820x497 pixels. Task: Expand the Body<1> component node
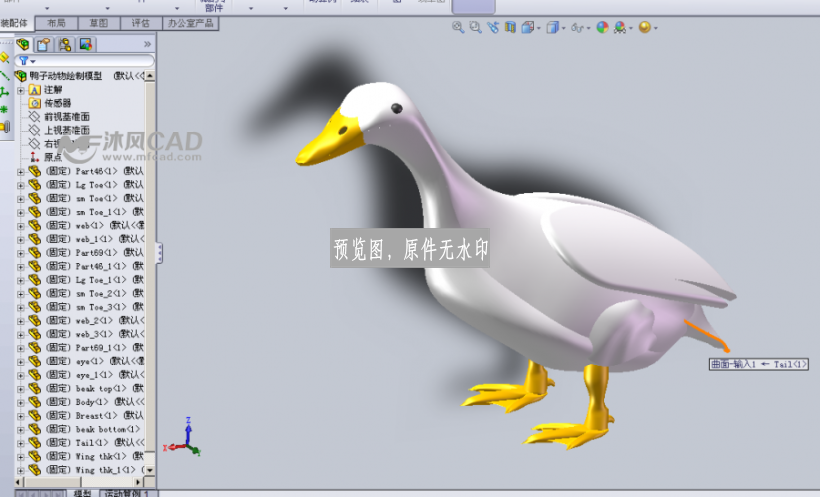[x=21, y=403]
